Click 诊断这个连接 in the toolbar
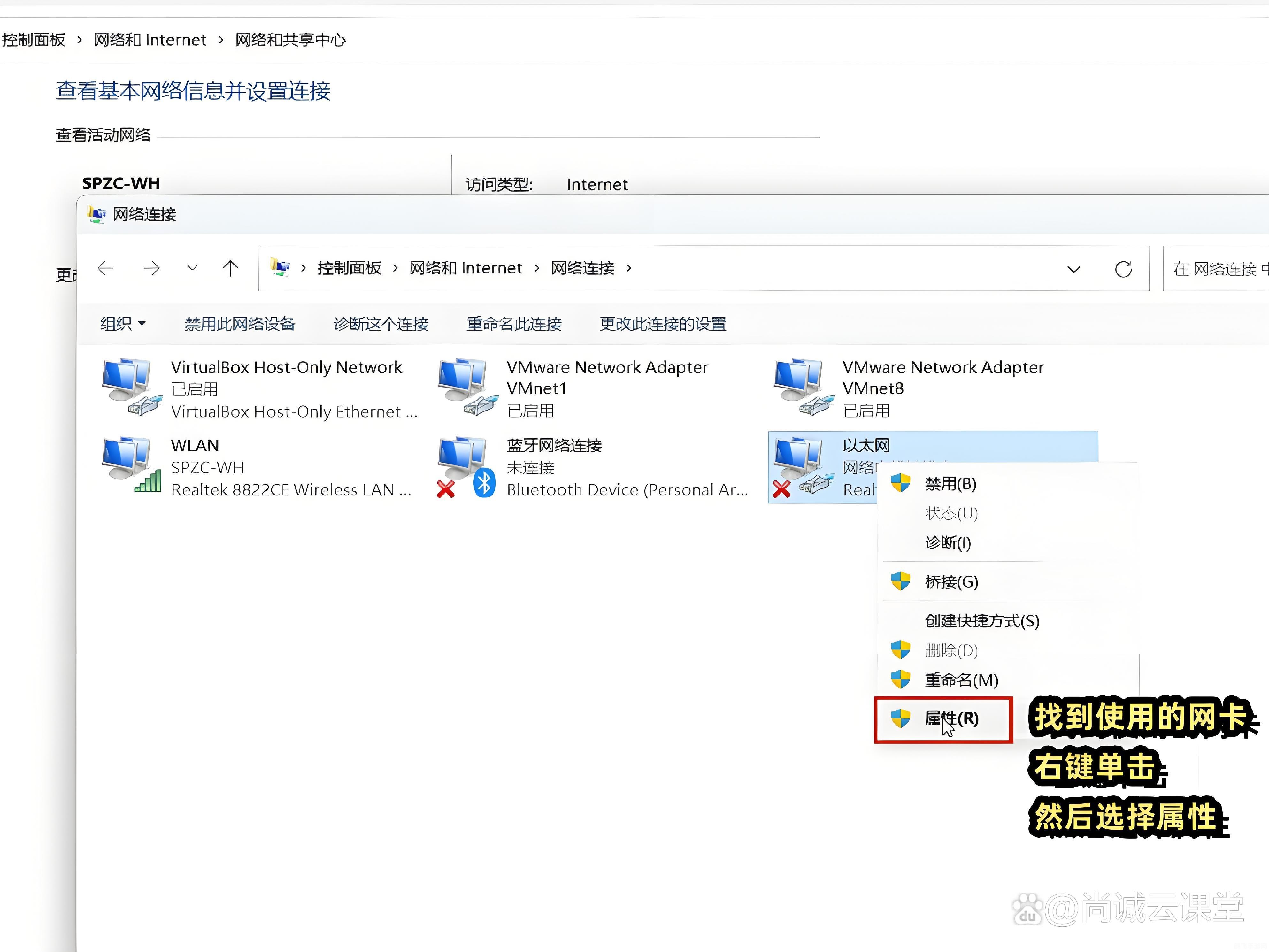The width and height of the screenshot is (1269, 952). 381,324
